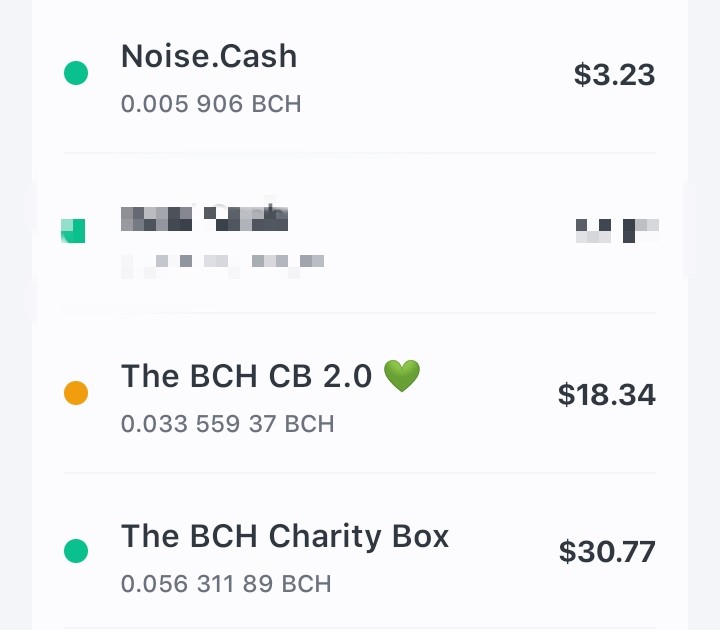
Task: Click the divider above The BCH Charity Box
Action: pos(360,472)
